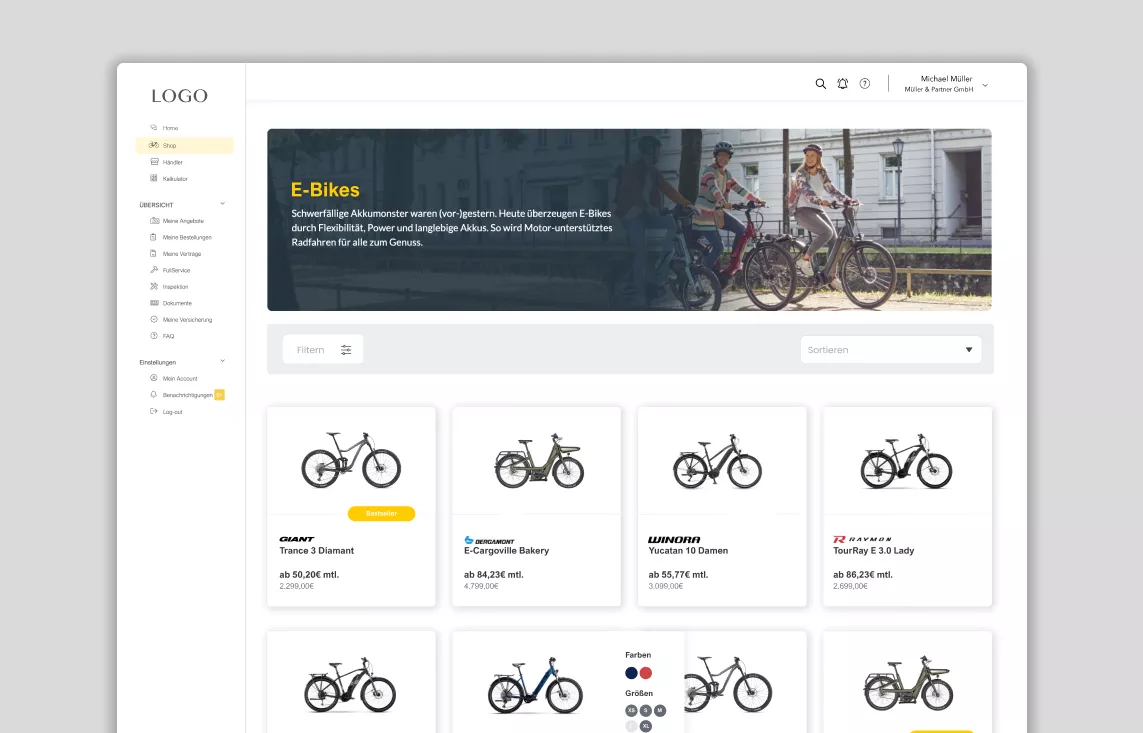Click the E-Bikes banner image
The image size is (1143, 733).
pos(629,220)
